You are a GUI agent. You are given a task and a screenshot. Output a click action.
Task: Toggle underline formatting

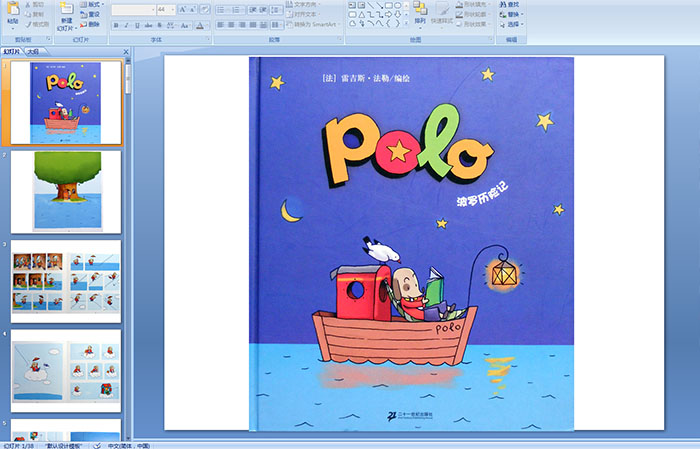(137, 25)
